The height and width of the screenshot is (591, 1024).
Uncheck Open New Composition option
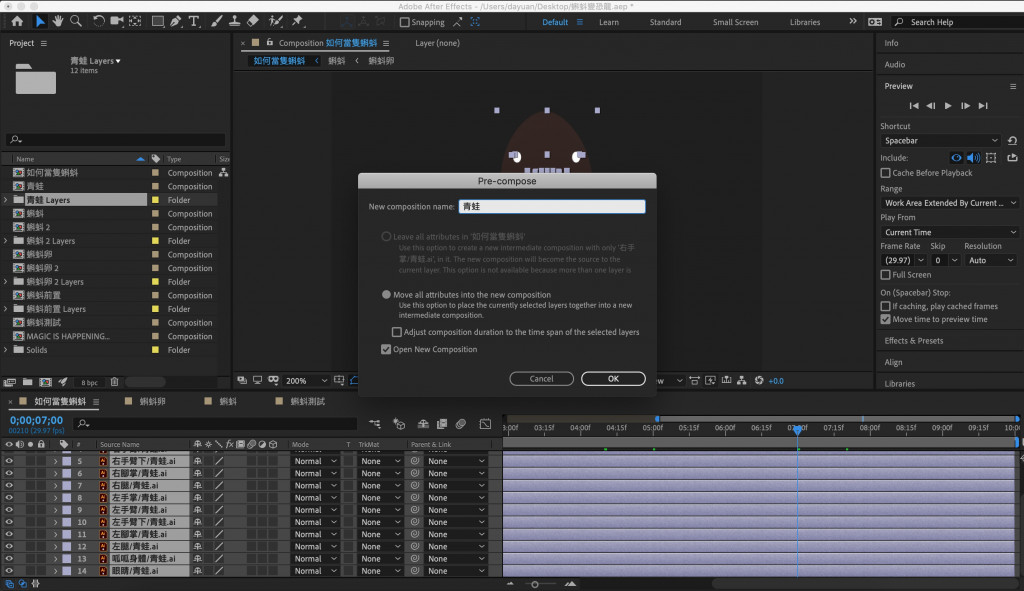pyautogui.click(x=386, y=350)
